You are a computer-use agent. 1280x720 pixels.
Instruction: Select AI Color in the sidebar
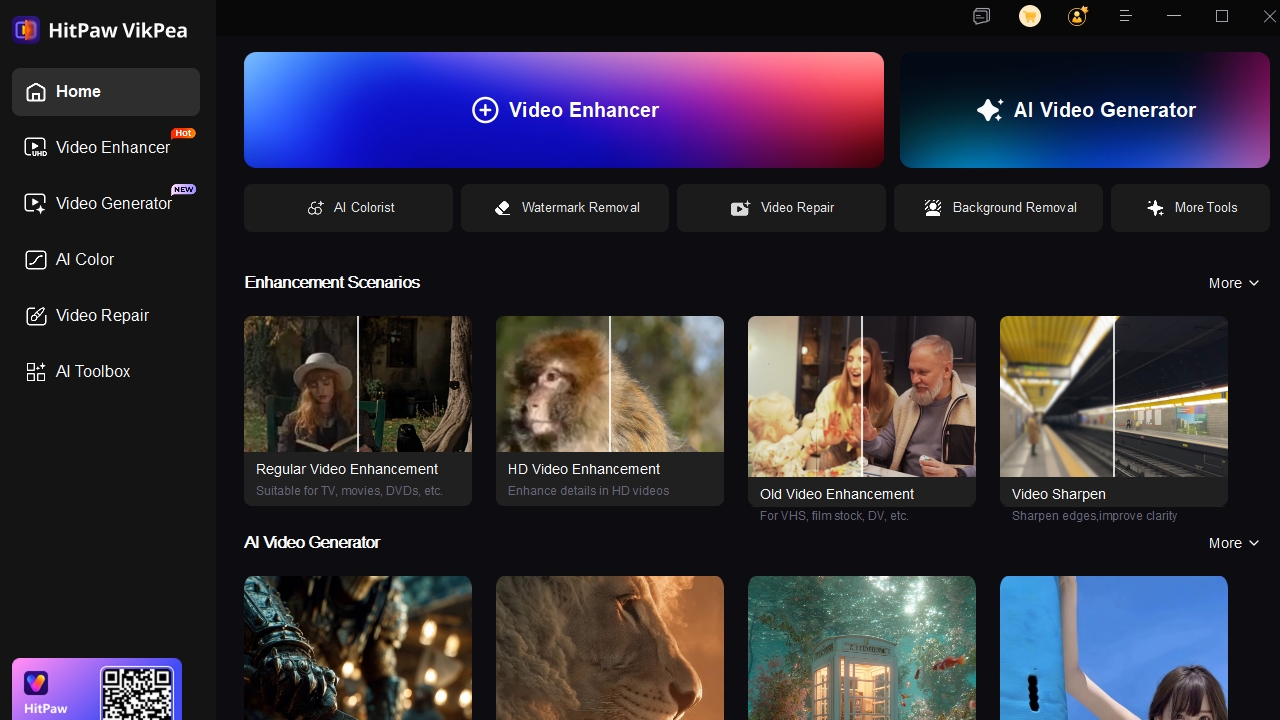(x=106, y=260)
